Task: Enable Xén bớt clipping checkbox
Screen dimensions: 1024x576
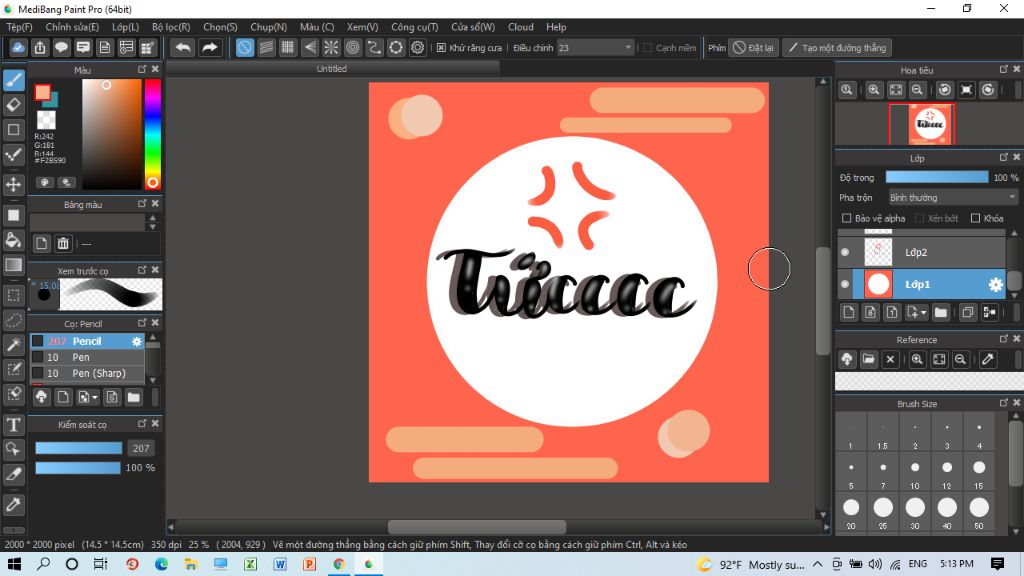Action: (x=920, y=218)
